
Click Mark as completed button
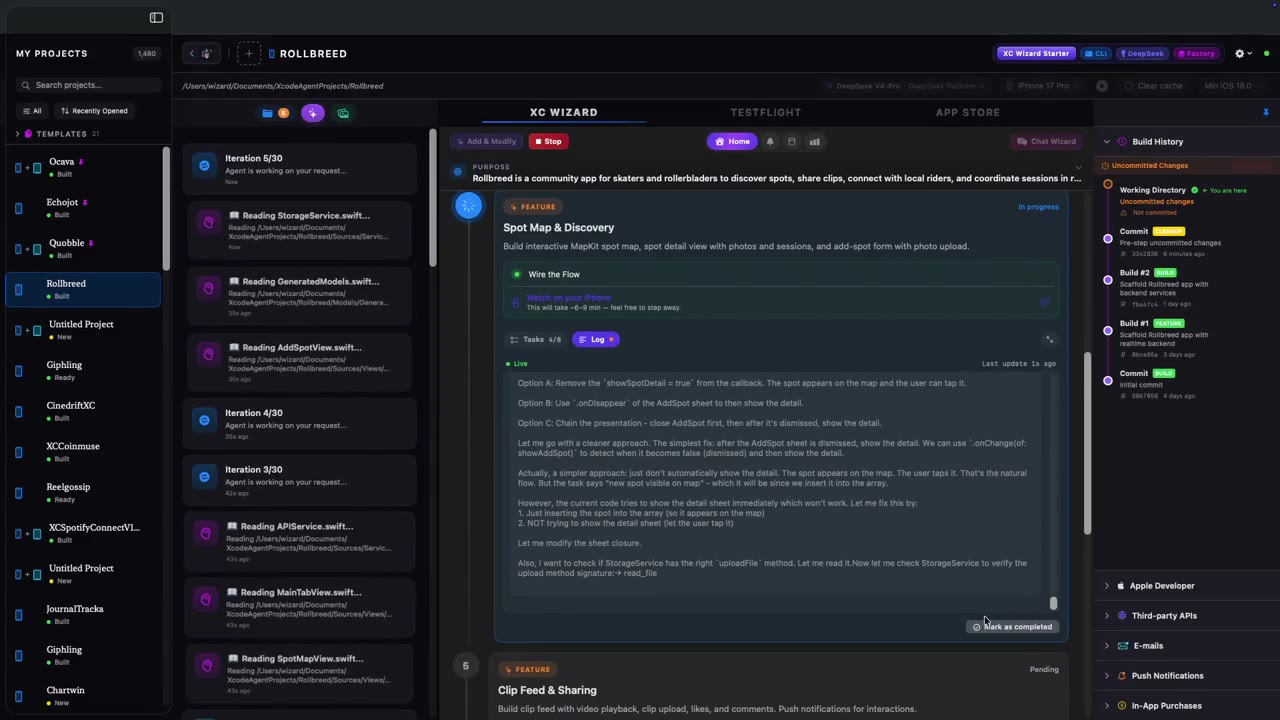pos(1012,627)
